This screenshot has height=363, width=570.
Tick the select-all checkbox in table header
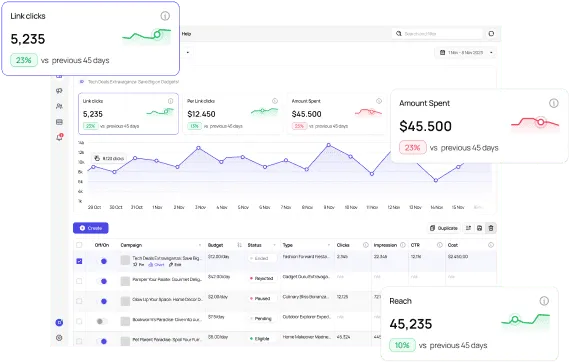79,245
